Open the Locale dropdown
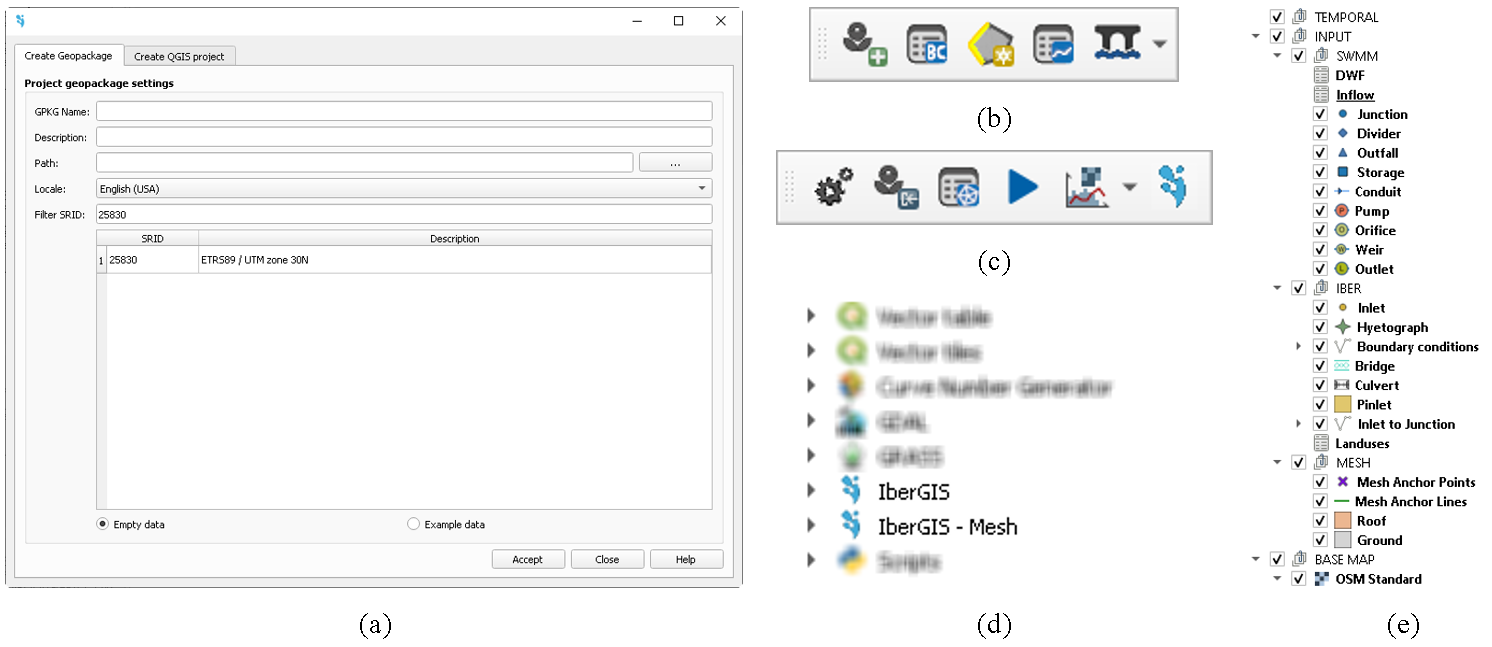Viewport: 1492px width, 647px height. pyautogui.click(x=404, y=188)
